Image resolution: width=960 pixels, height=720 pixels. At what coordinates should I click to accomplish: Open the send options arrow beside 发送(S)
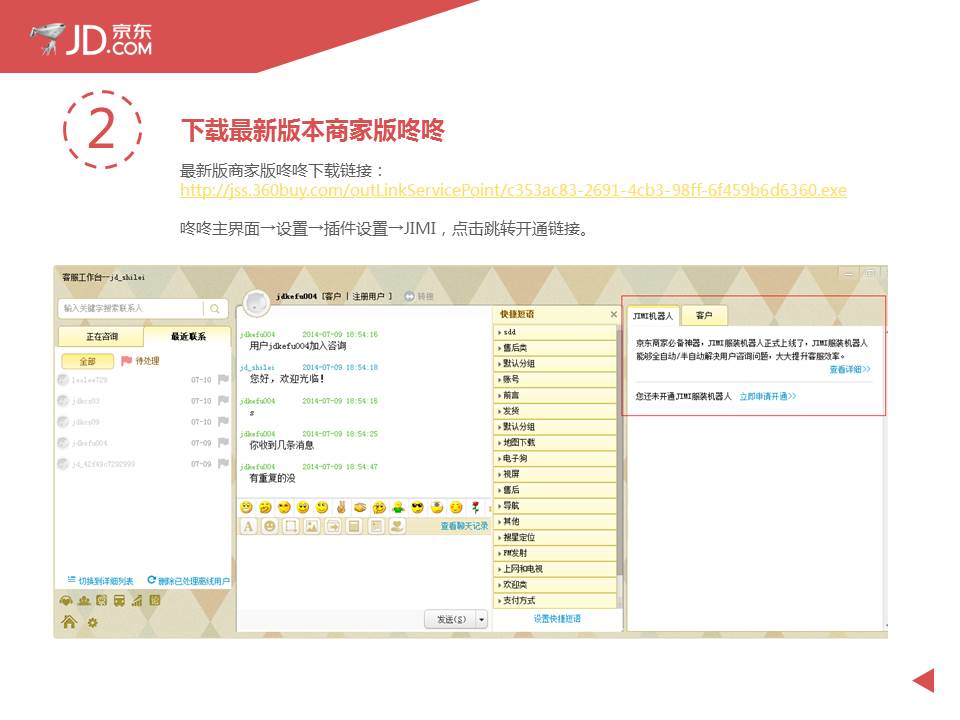click(x=482, y=620)
